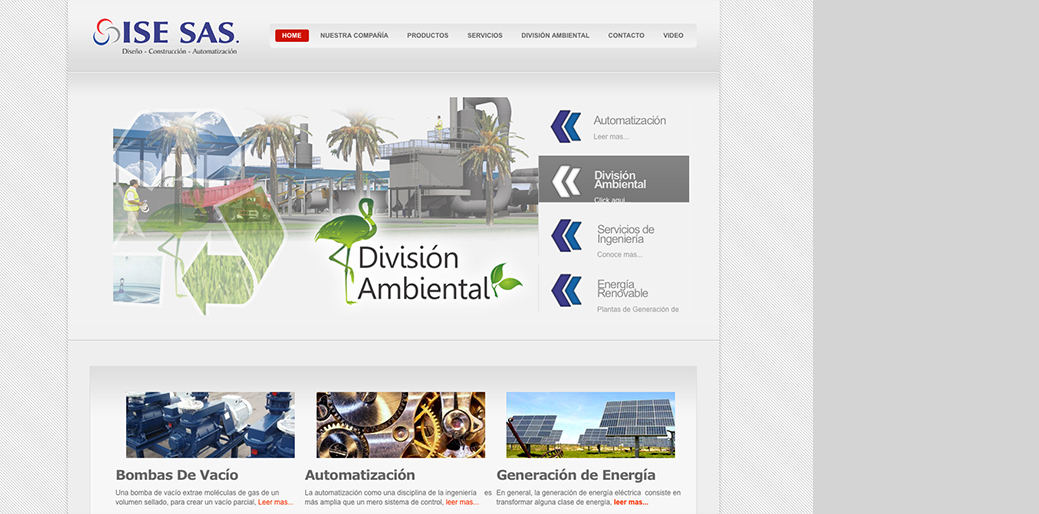The width and height of the screenshot is (1039, 514).
Task: Click the chevron icon beside Servicios de Ingeniería
Action: click(x=566, y=236)
